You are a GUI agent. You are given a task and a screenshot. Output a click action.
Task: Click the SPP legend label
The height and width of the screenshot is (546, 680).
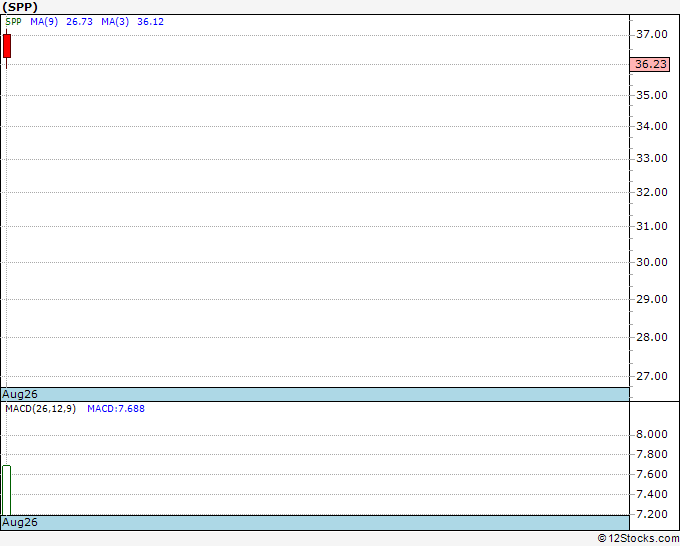tap(13, 22)
